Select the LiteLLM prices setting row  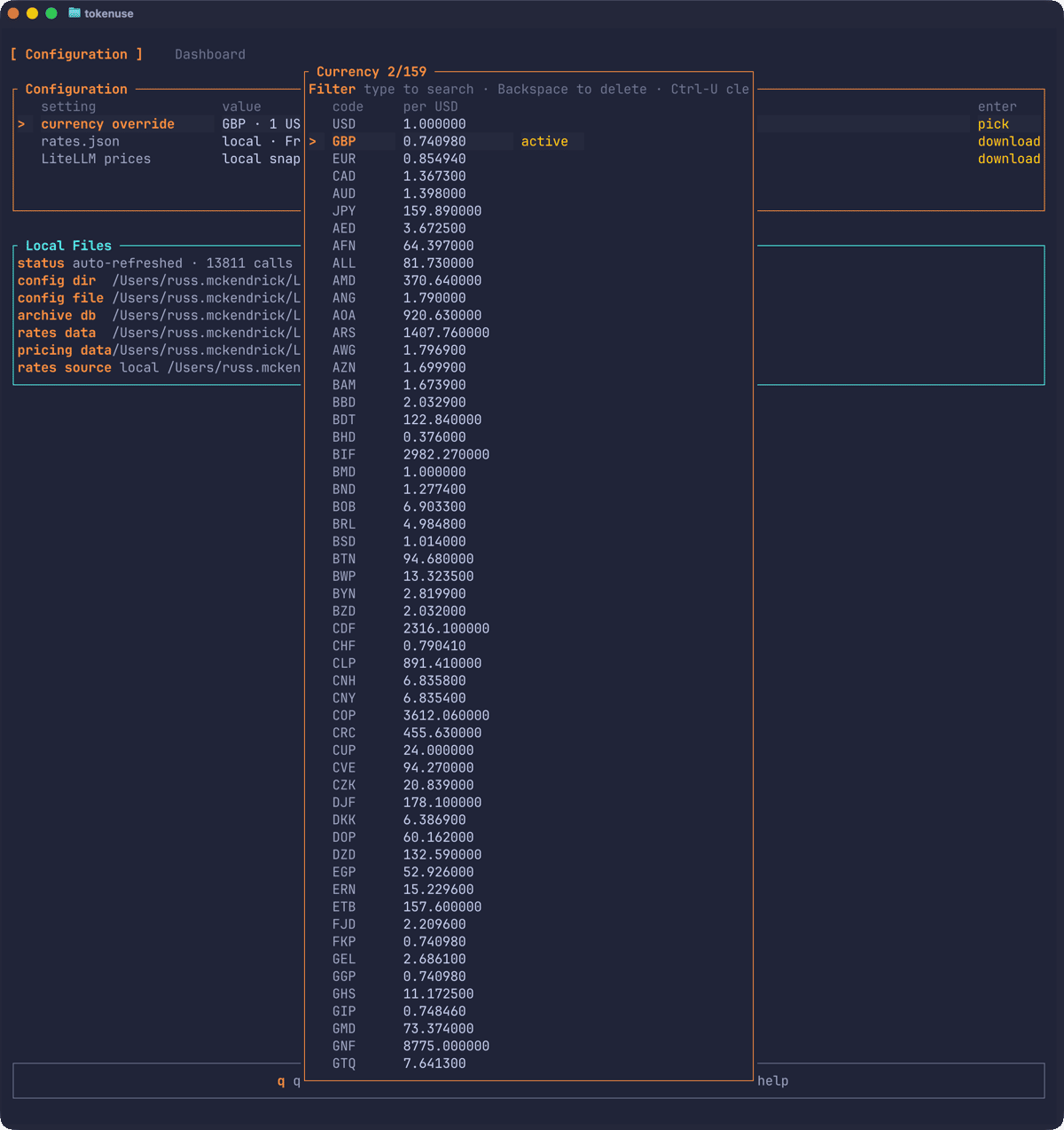click(x=159, y=159)
